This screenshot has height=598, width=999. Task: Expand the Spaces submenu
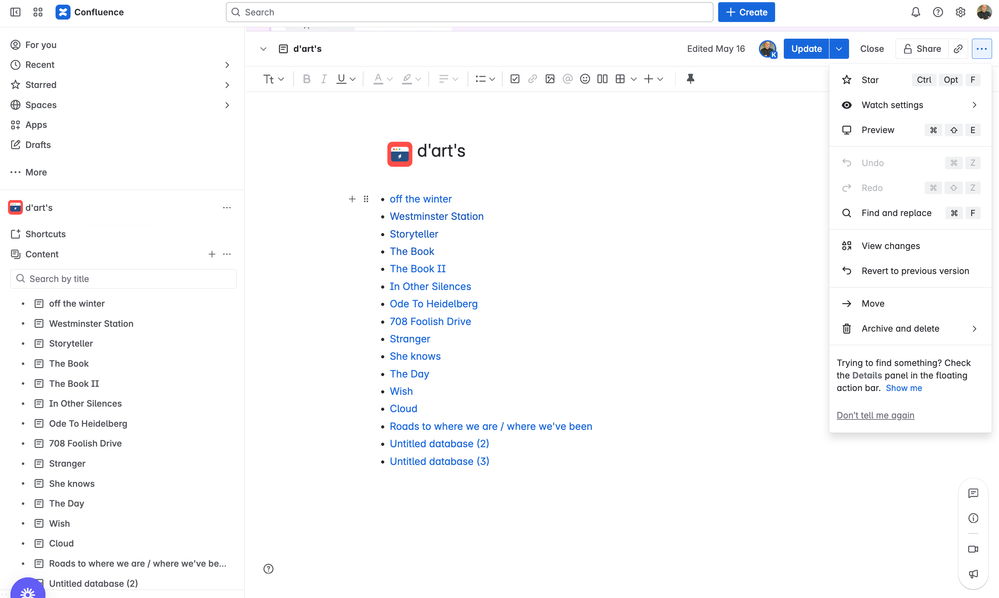(227, 105)
